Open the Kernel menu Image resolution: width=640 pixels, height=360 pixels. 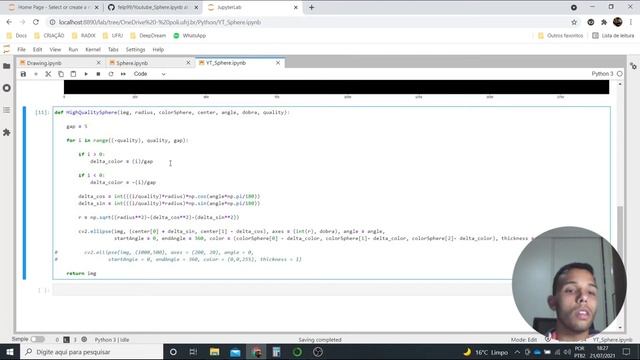click(93, 49)
